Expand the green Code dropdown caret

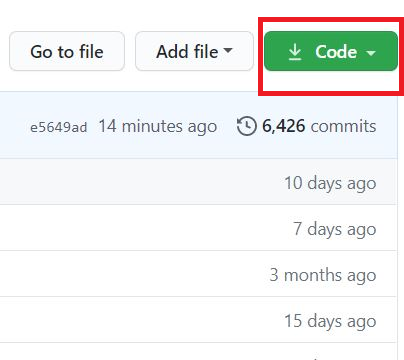[x=371, y=53]
